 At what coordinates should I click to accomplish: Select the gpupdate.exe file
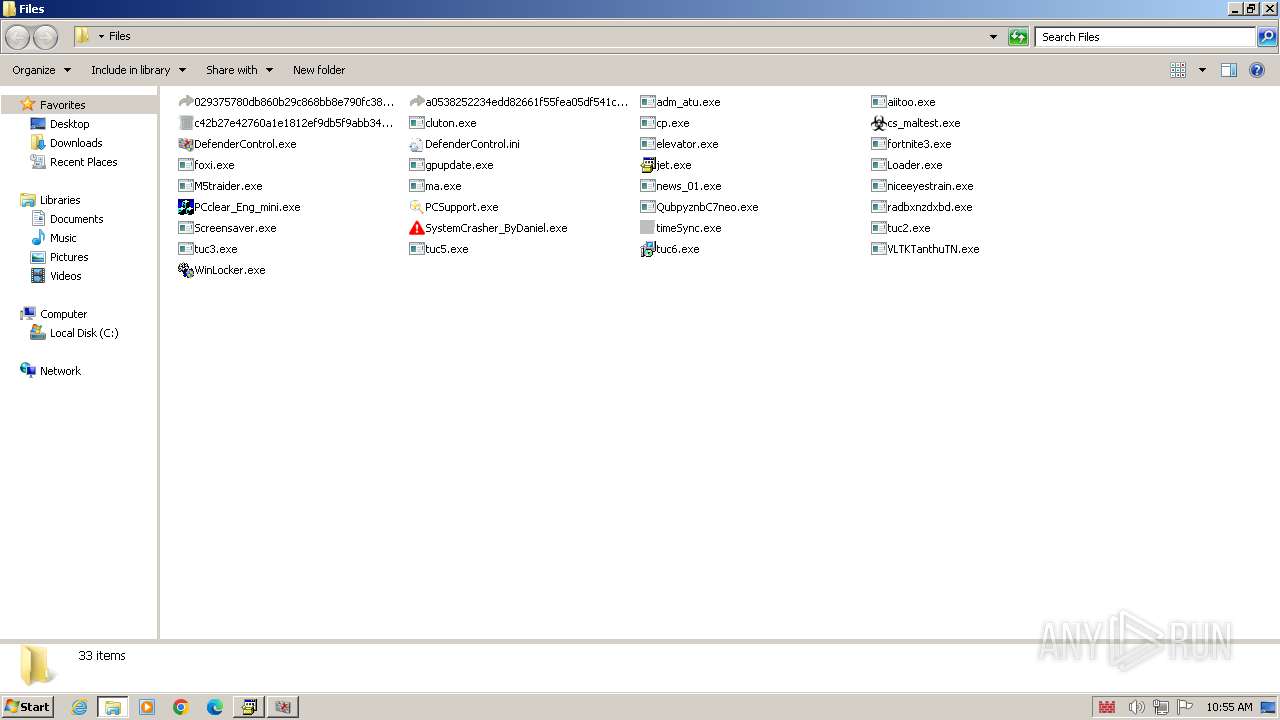click(451, 165)
